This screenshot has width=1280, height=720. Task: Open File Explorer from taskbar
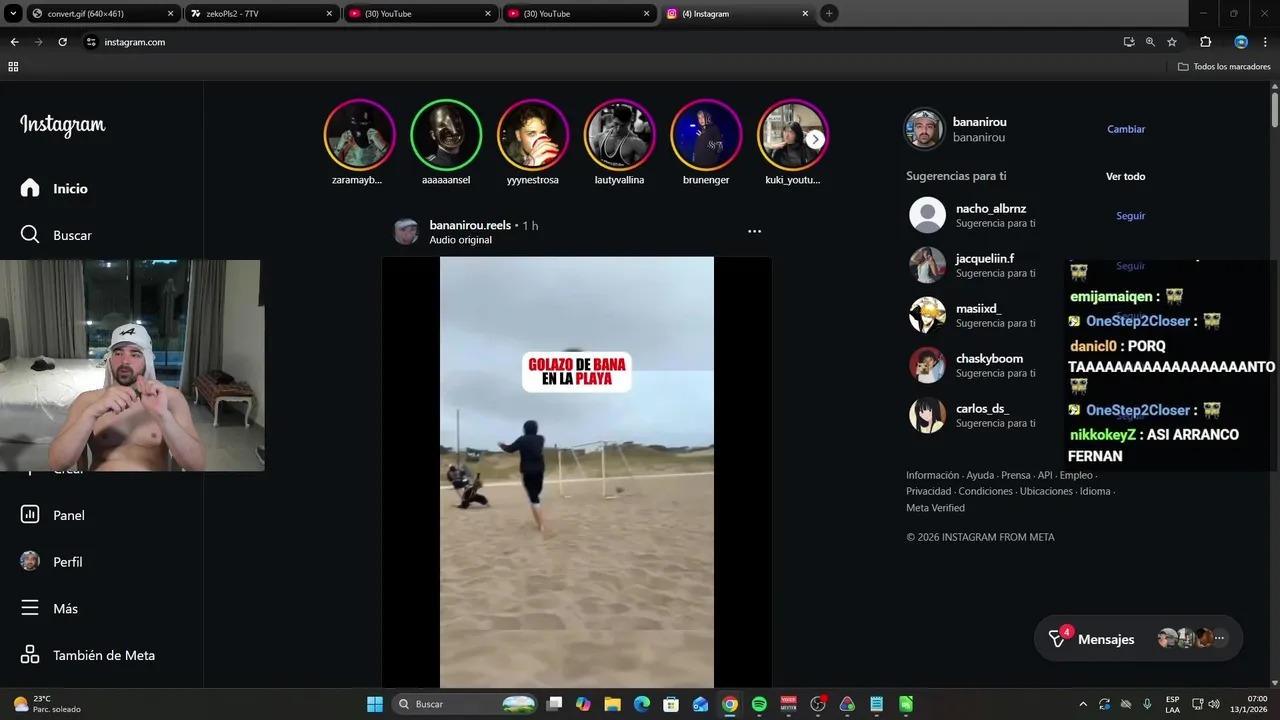click(612, 704)
